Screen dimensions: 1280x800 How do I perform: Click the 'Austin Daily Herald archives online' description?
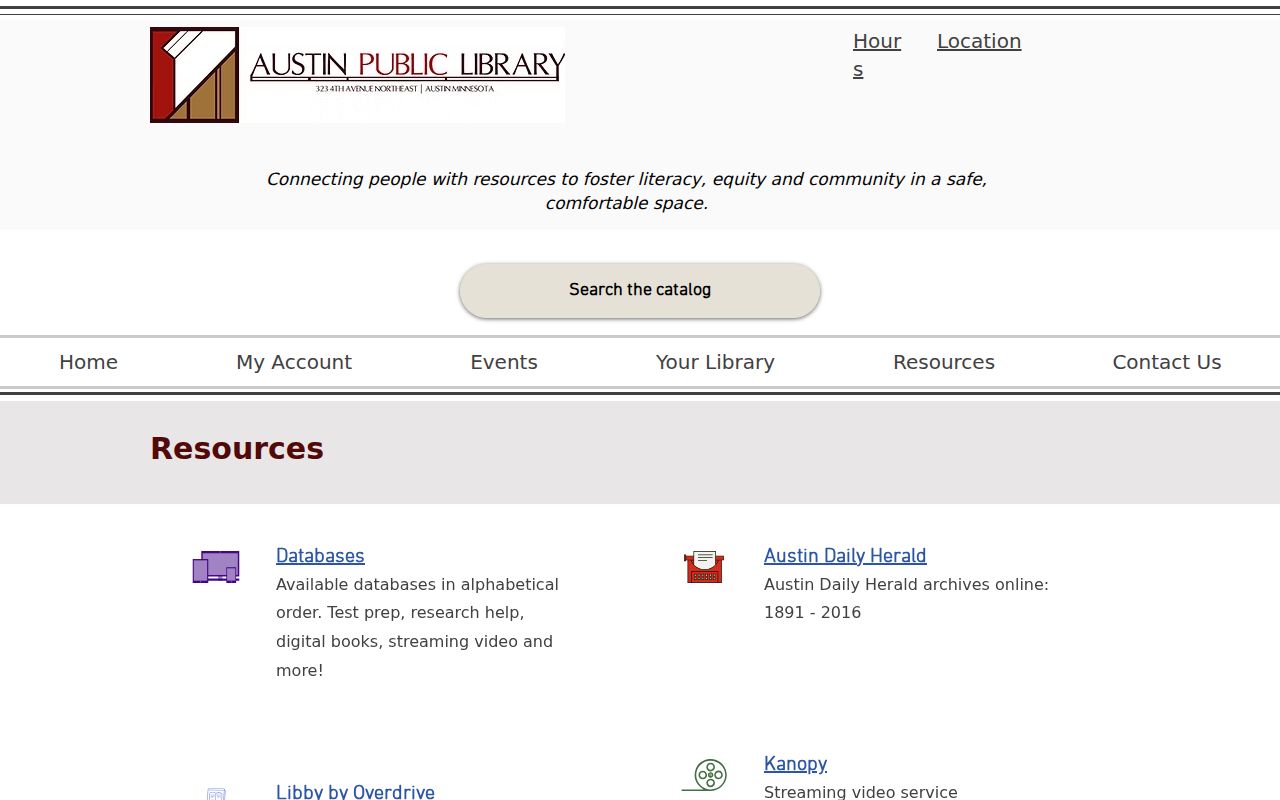(x=906, y=598)
